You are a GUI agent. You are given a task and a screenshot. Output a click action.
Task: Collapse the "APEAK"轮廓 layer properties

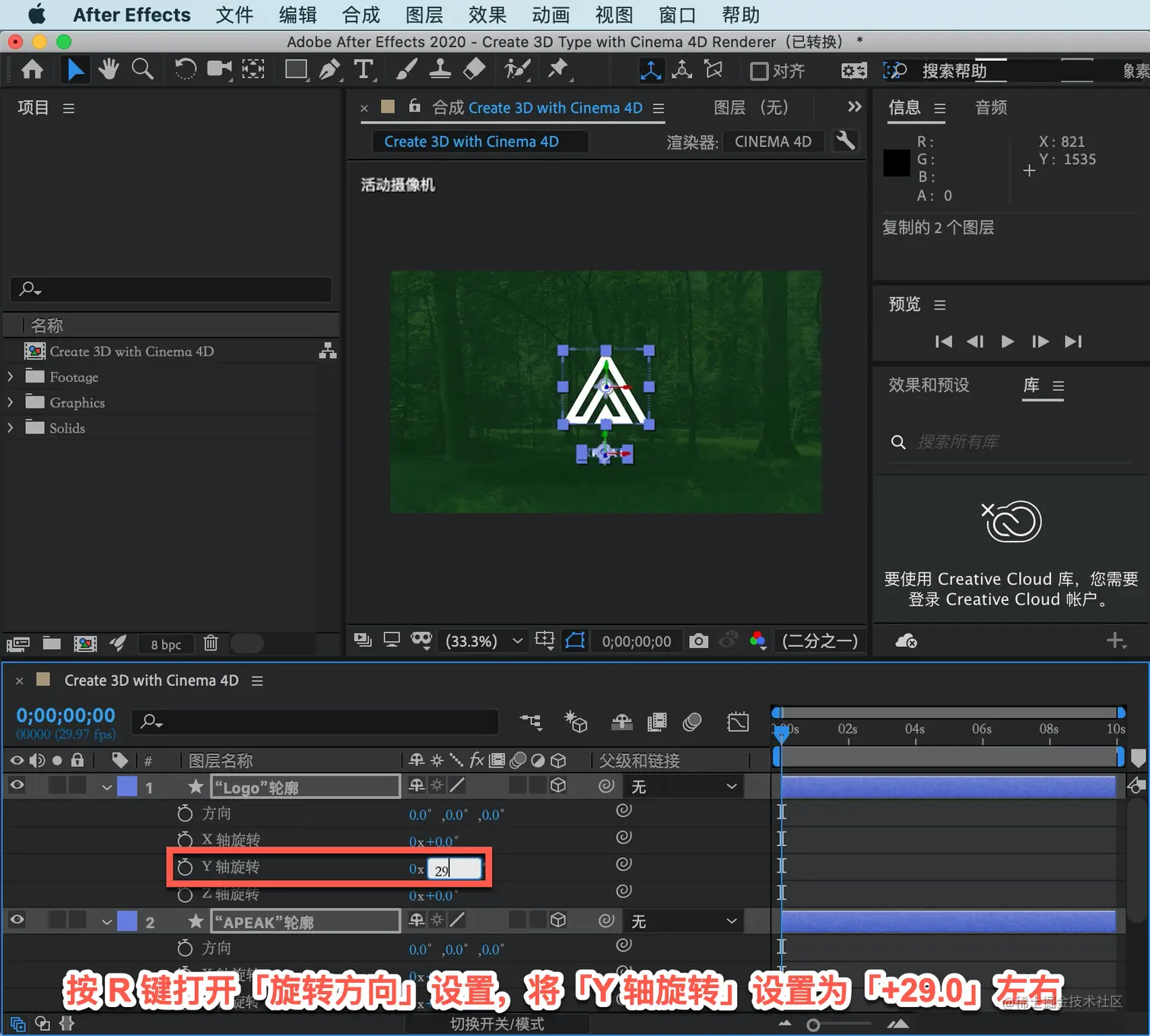(107, 922)
